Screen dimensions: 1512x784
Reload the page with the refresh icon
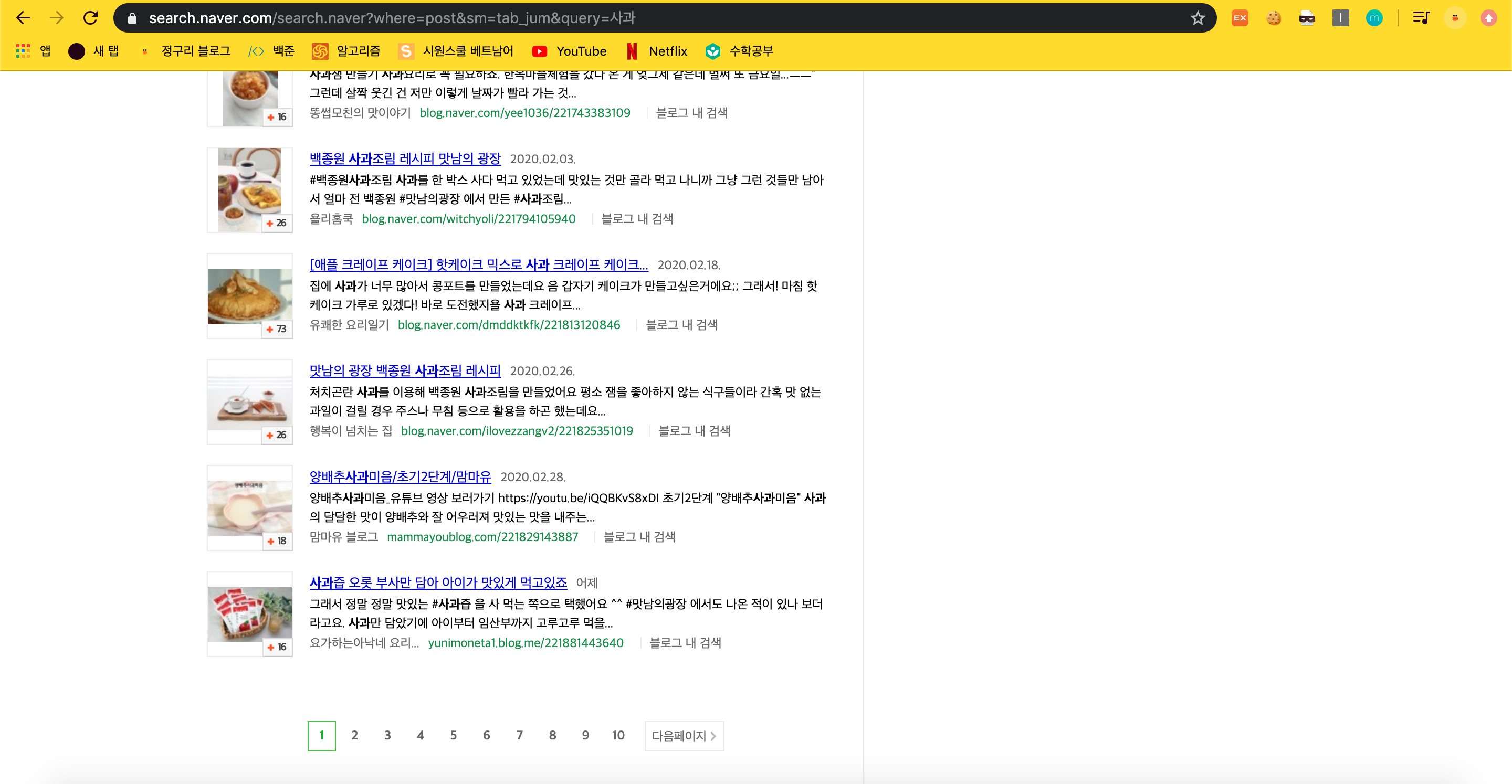(x=90, y=18)
